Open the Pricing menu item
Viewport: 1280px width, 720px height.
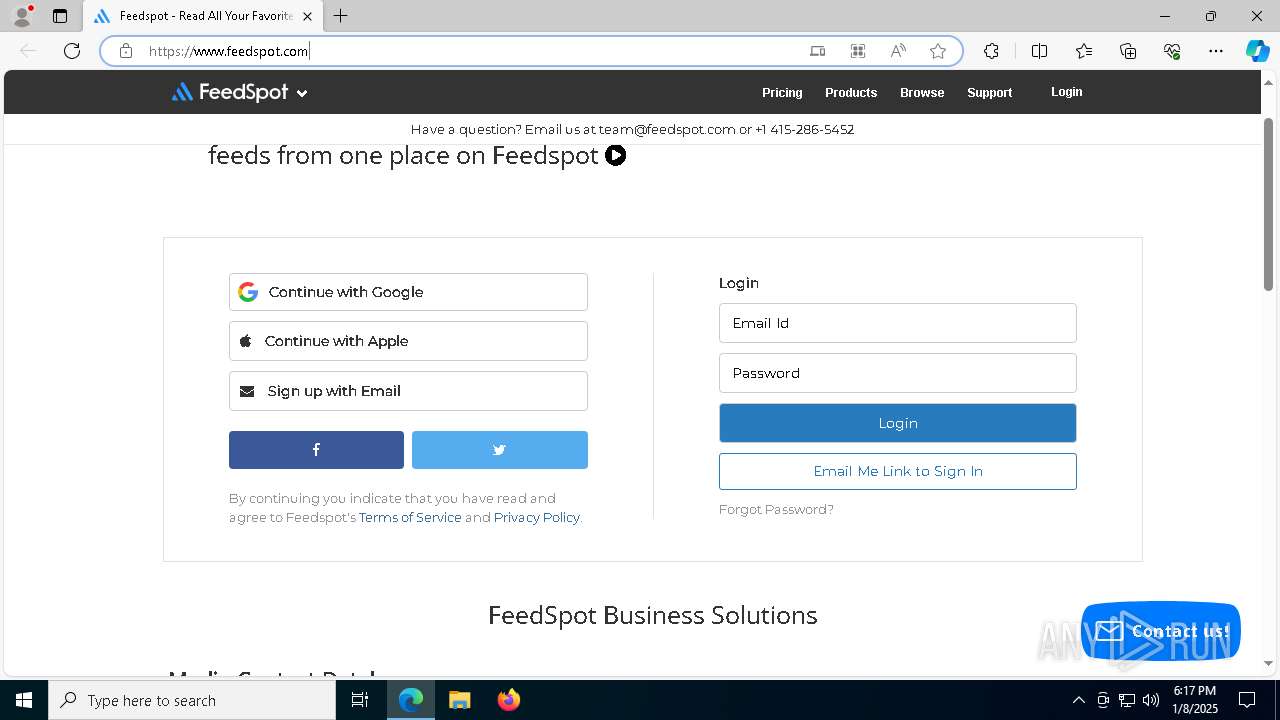[x=782, y=92]
